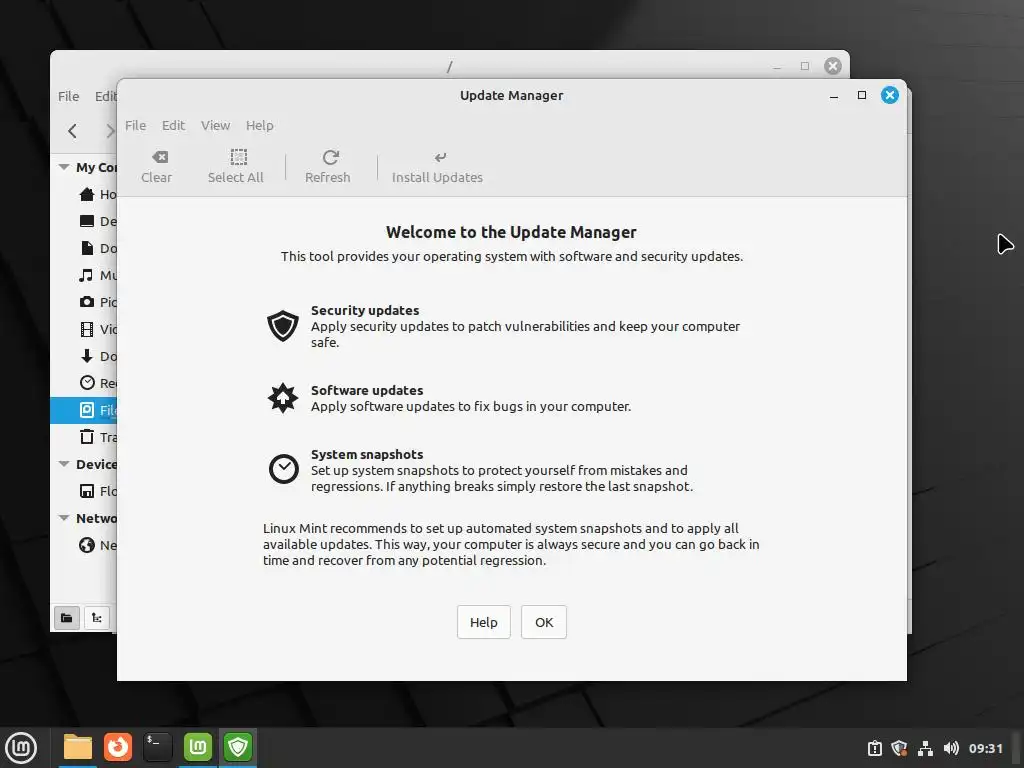Select the Home icon in file manager sidebar
Image resolution: width=1024 pixels, height=768 pixels.
click(87, 195)
